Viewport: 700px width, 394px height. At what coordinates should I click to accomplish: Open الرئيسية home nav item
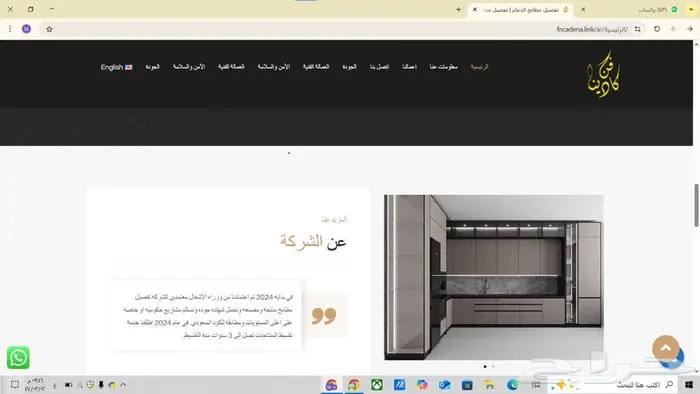pyautogui.click(x=479, y=67)
